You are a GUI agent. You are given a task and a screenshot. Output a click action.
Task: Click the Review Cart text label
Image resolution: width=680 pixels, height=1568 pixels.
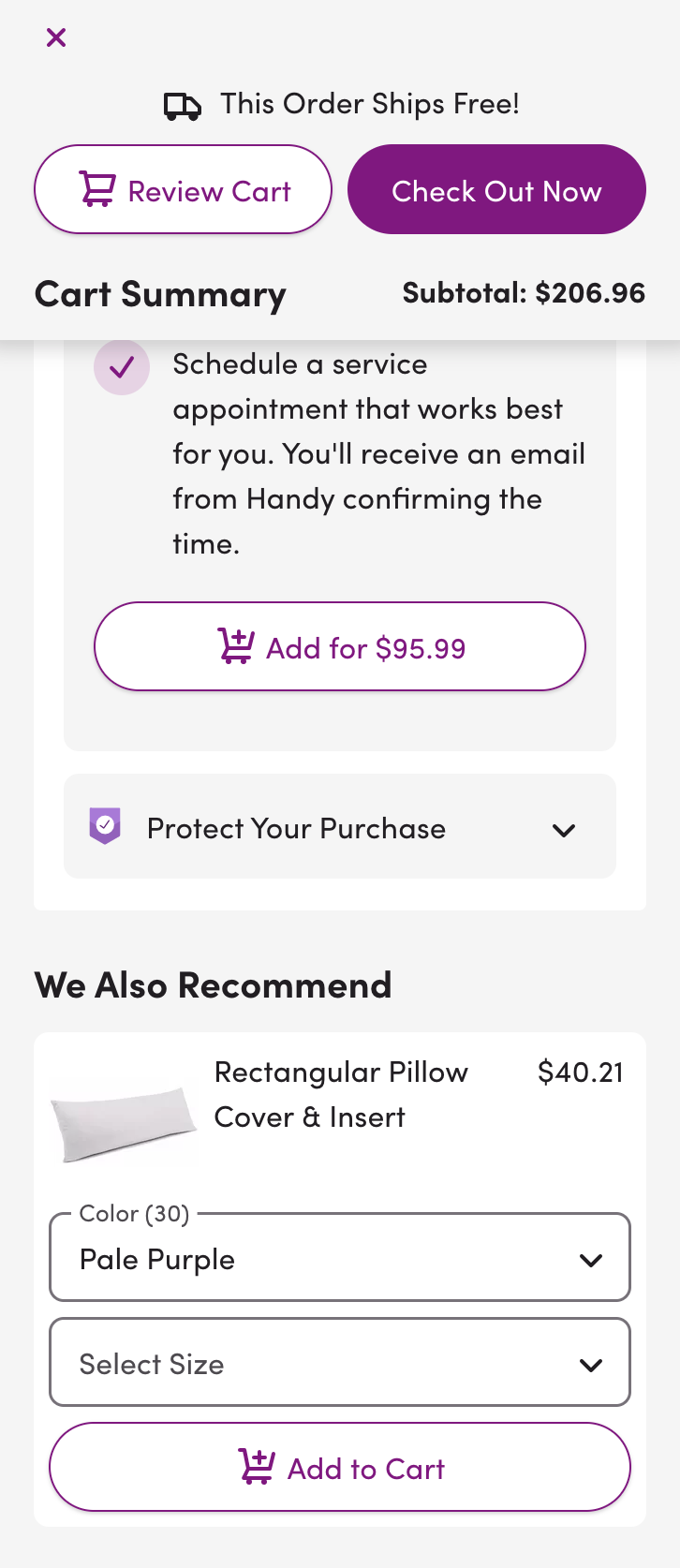[x=210, y=192]
